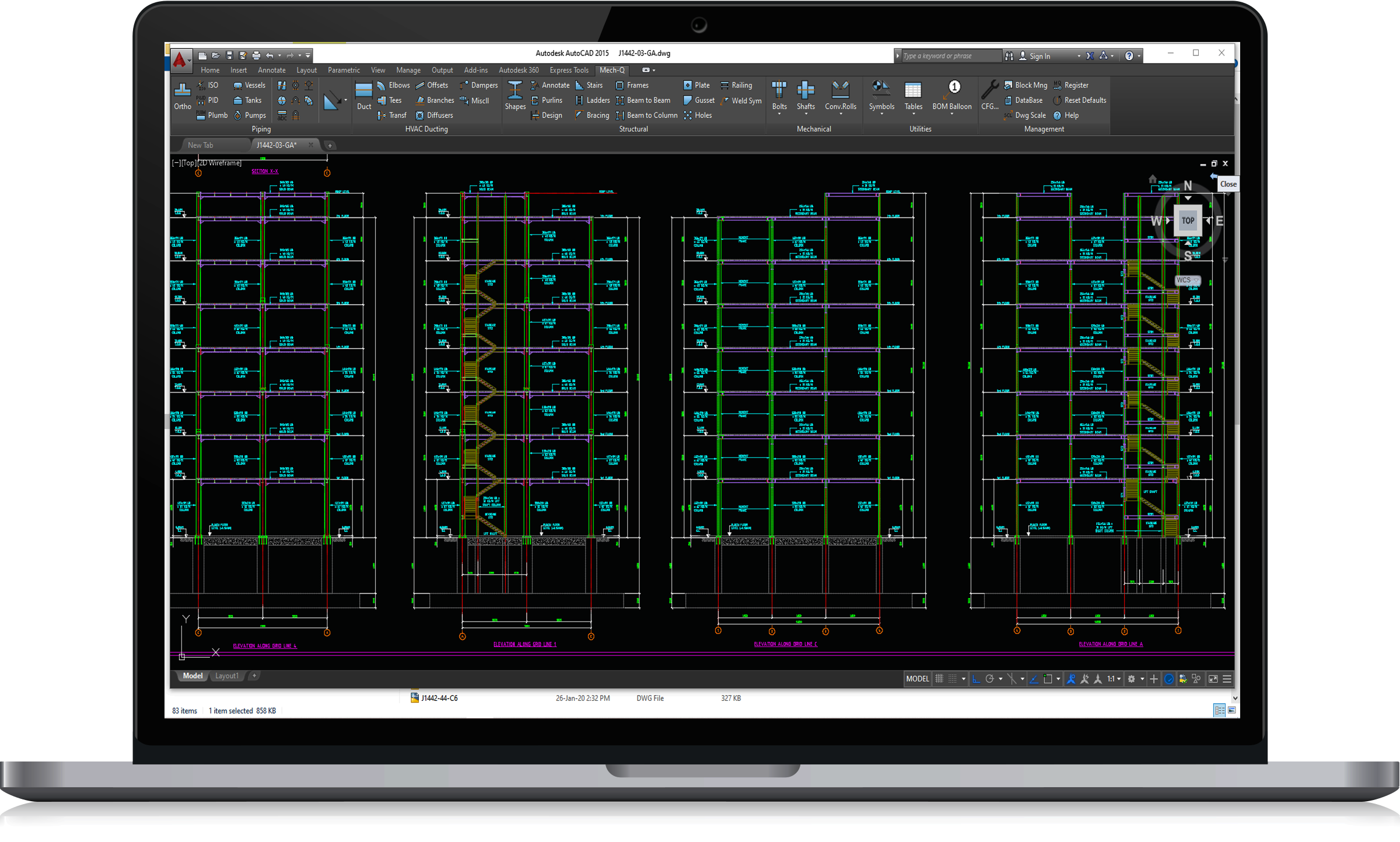Screen dimensions: 1400x842
Task: Click the Reset Defaults button
Action: (x=1084, y=100)
